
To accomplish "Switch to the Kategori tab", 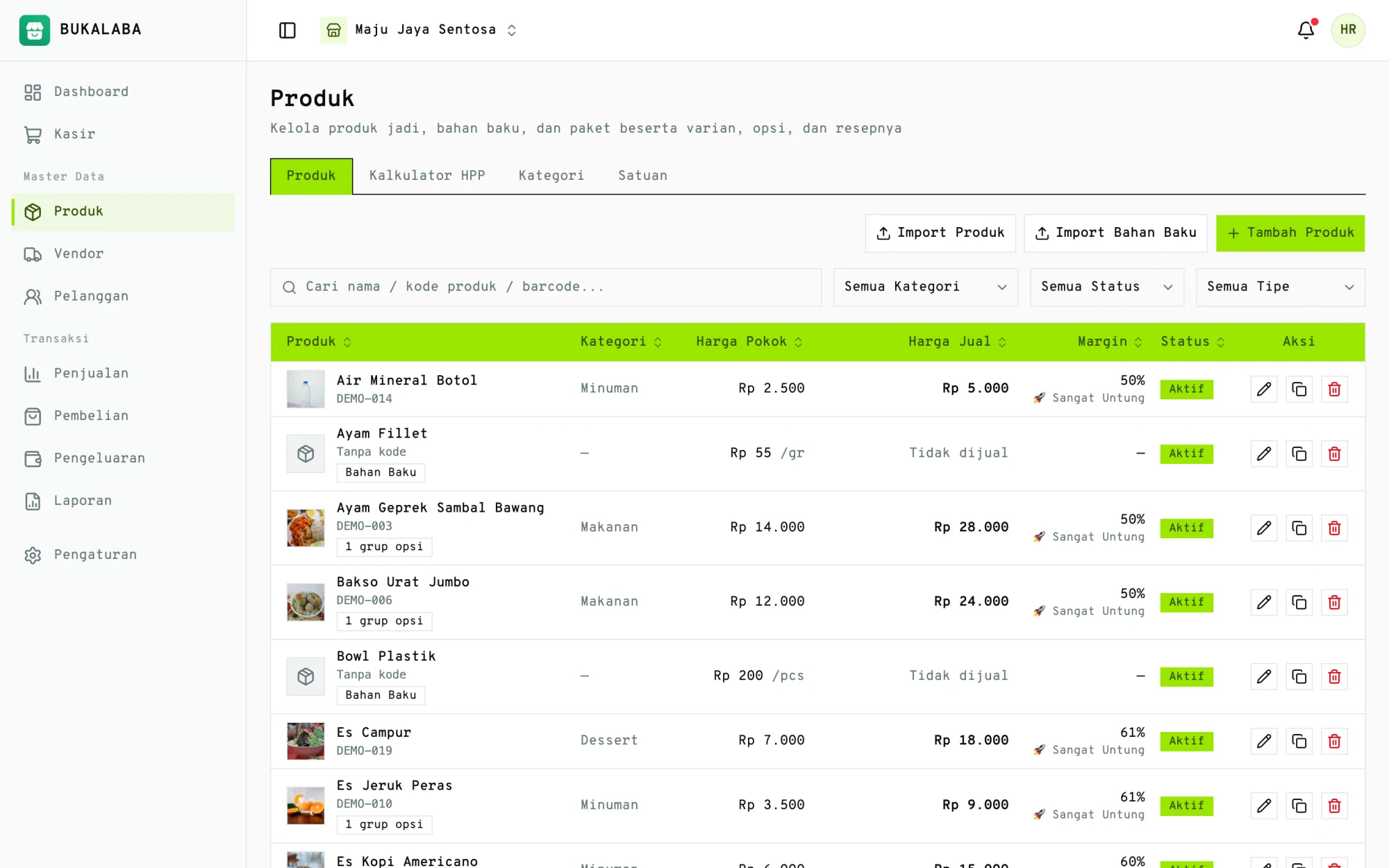I will coord(551,176).
